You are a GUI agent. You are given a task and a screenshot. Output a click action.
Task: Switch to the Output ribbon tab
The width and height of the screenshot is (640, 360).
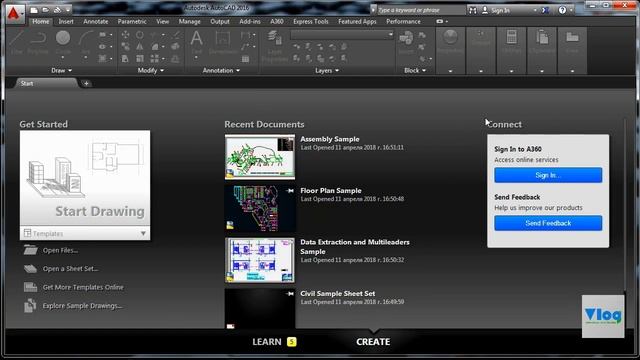pos(220,21)
